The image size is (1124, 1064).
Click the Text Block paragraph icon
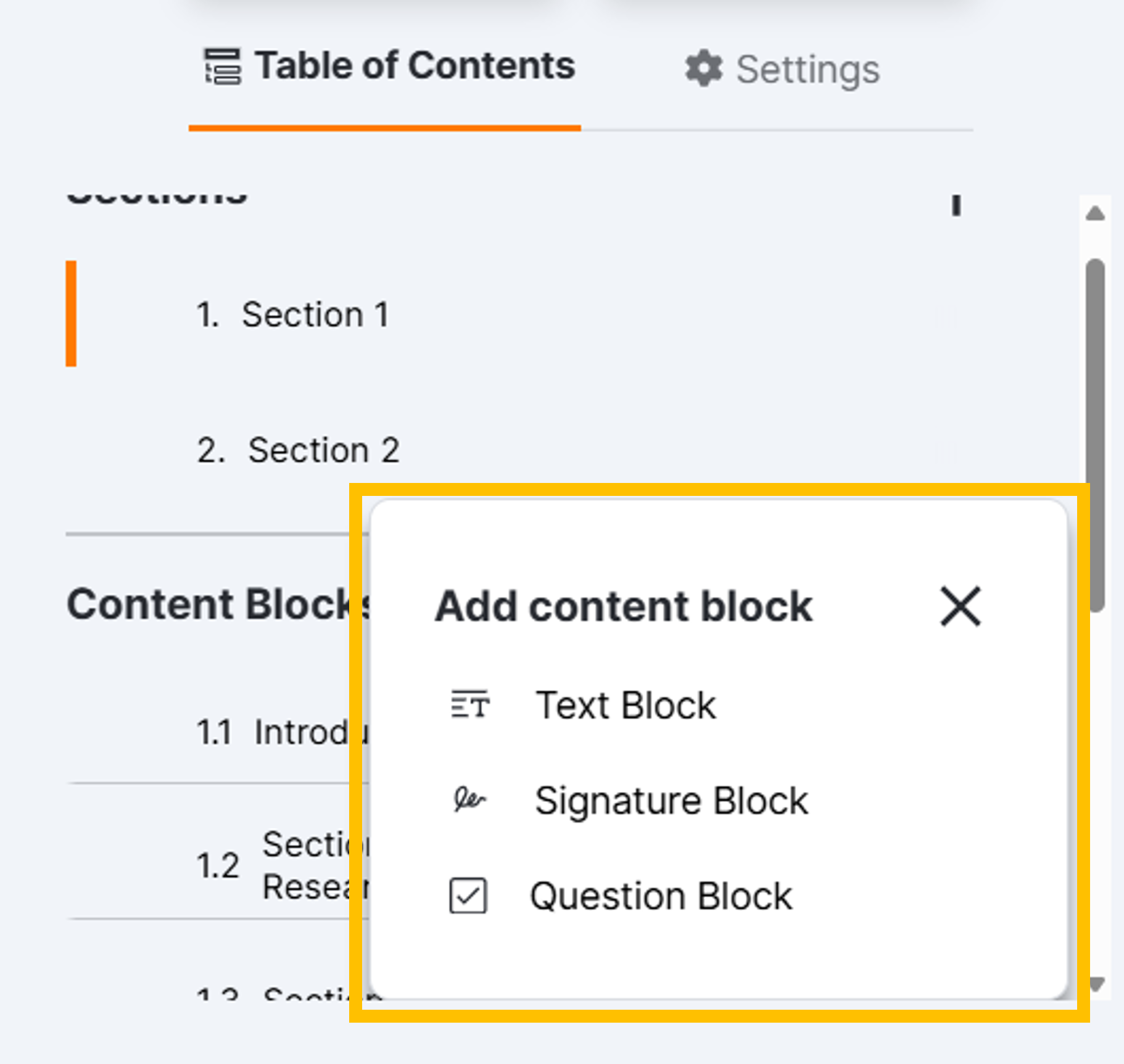[x=470, y=704]
